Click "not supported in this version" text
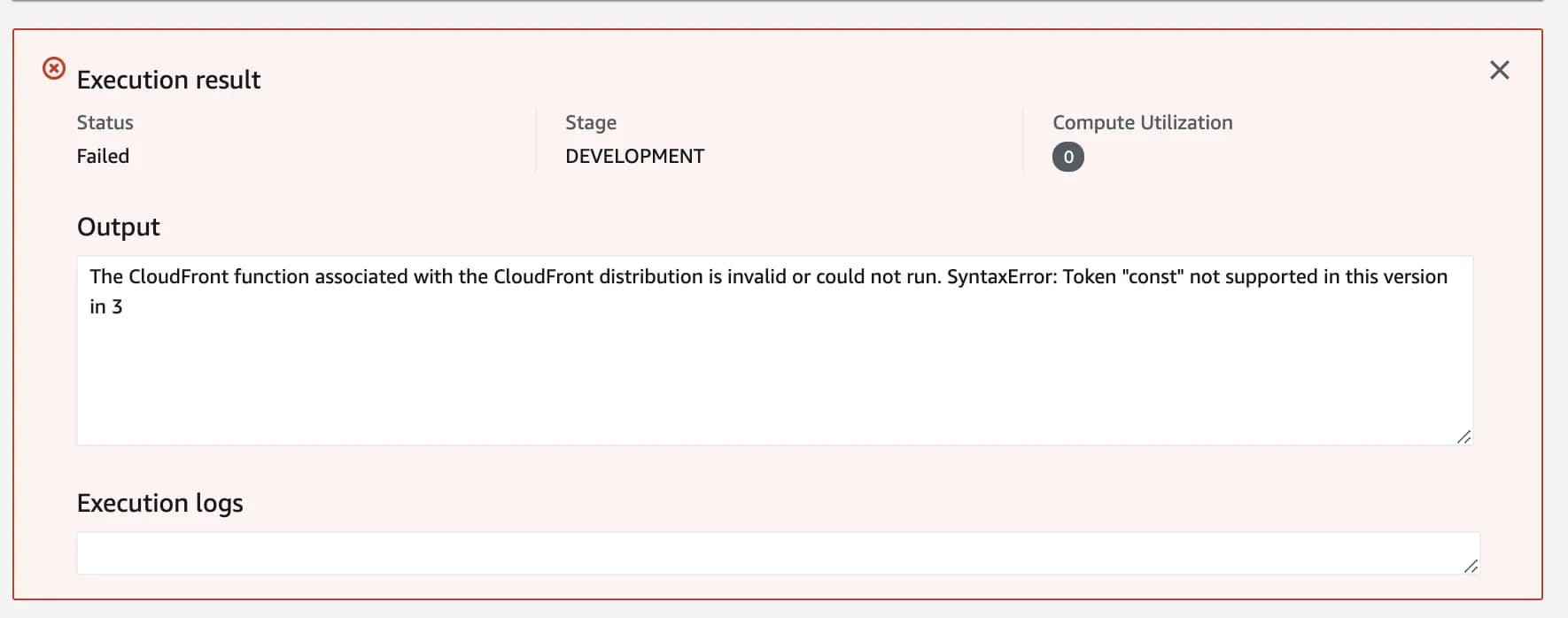The height and width of the screenshot is (618, 1568). (x=1318, y=276)
